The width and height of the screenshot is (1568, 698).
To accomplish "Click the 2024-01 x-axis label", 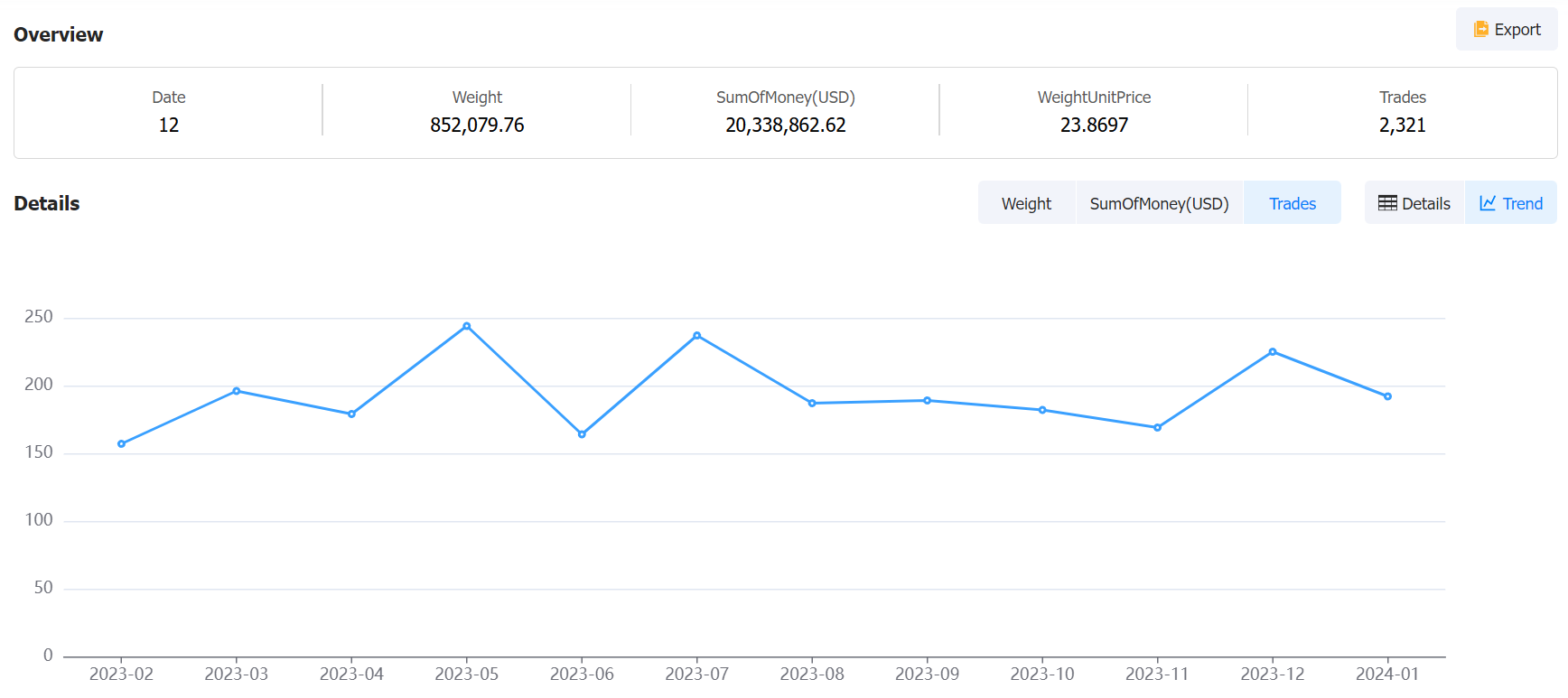I will 1387,674.
